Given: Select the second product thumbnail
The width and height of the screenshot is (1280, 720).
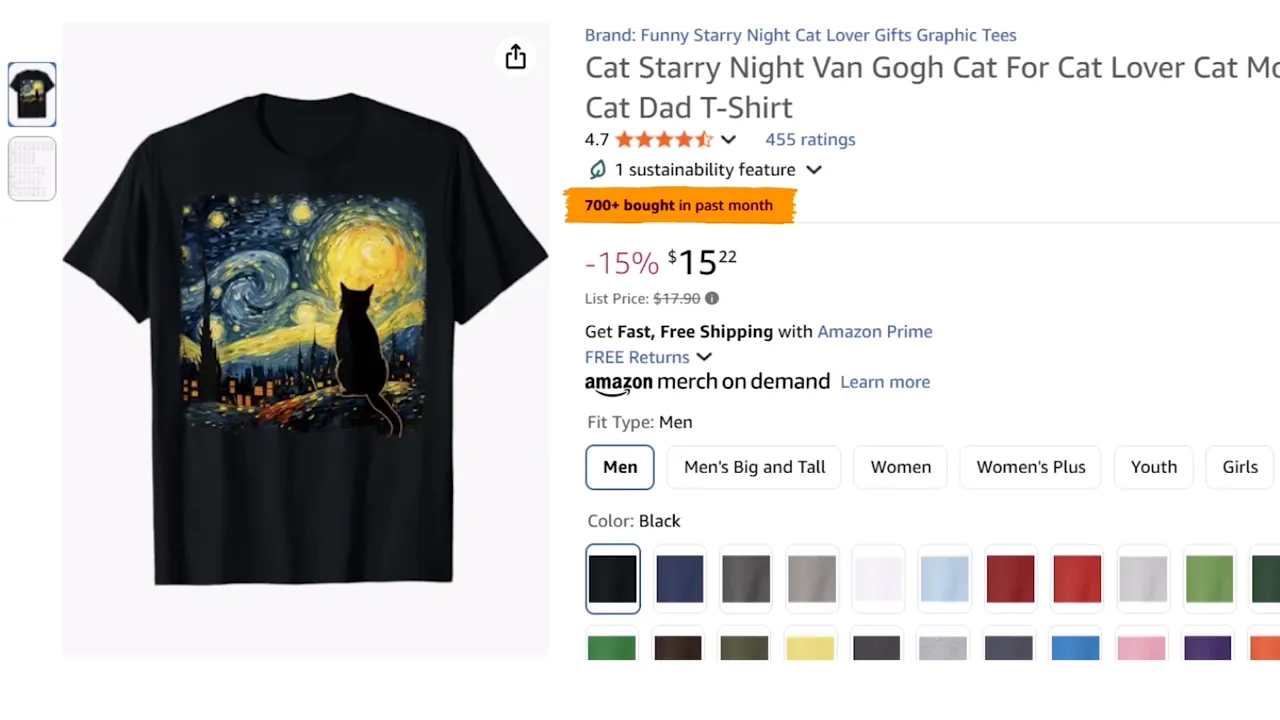Looking at the screenshot, I should coord(32,169).
